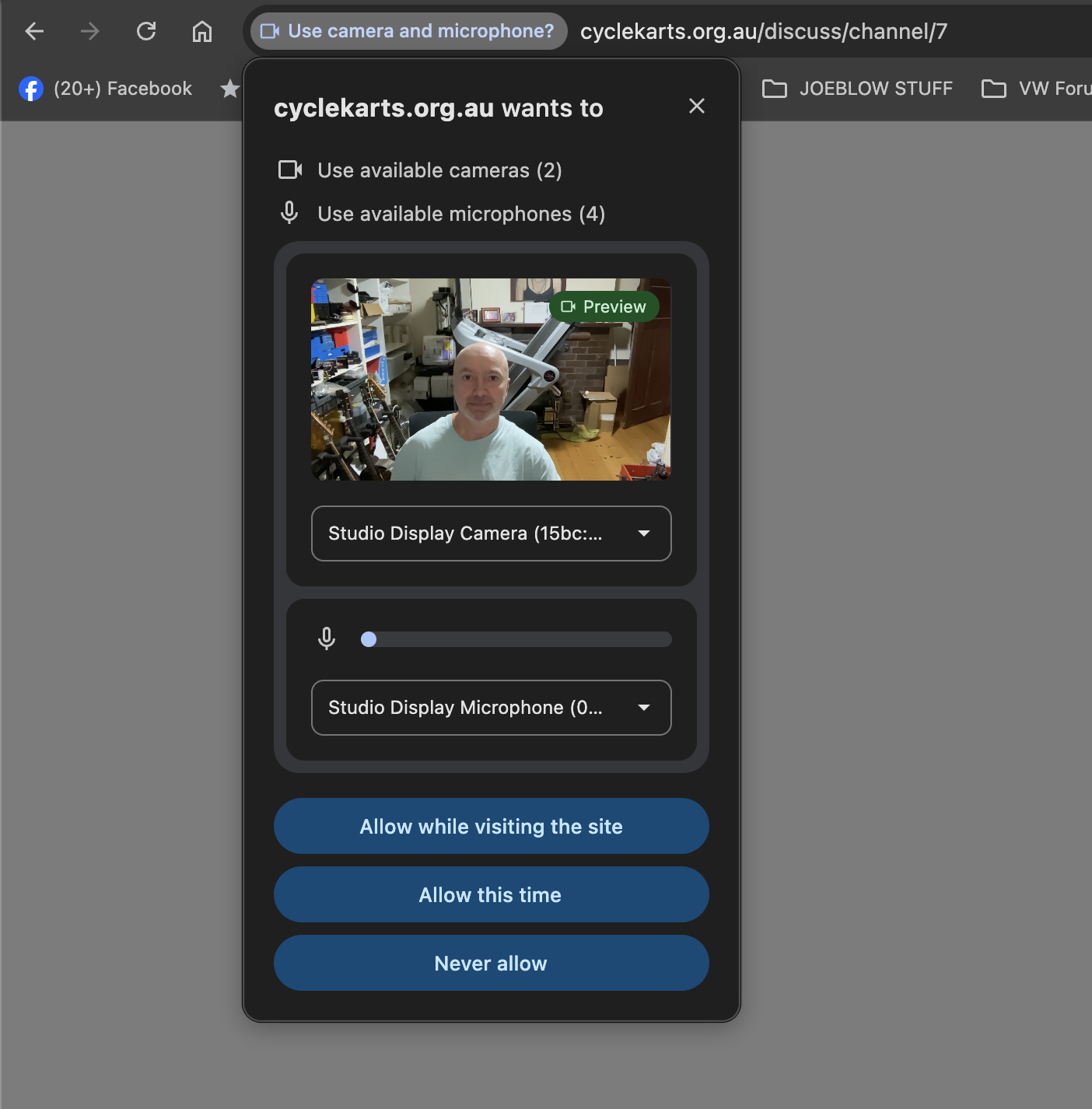
Task: Click the microphone icon next to level meter
Action: (327, 638)
